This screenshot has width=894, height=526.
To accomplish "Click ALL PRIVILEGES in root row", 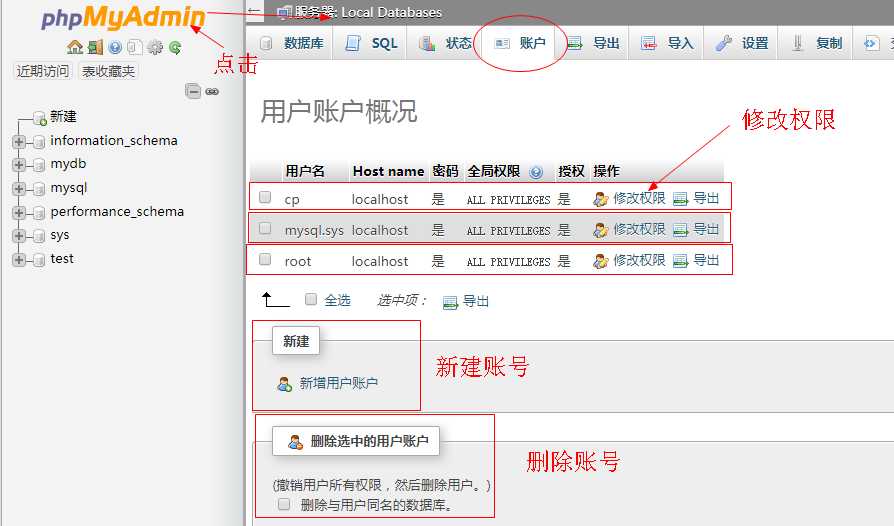I will [x=509, y=262].
